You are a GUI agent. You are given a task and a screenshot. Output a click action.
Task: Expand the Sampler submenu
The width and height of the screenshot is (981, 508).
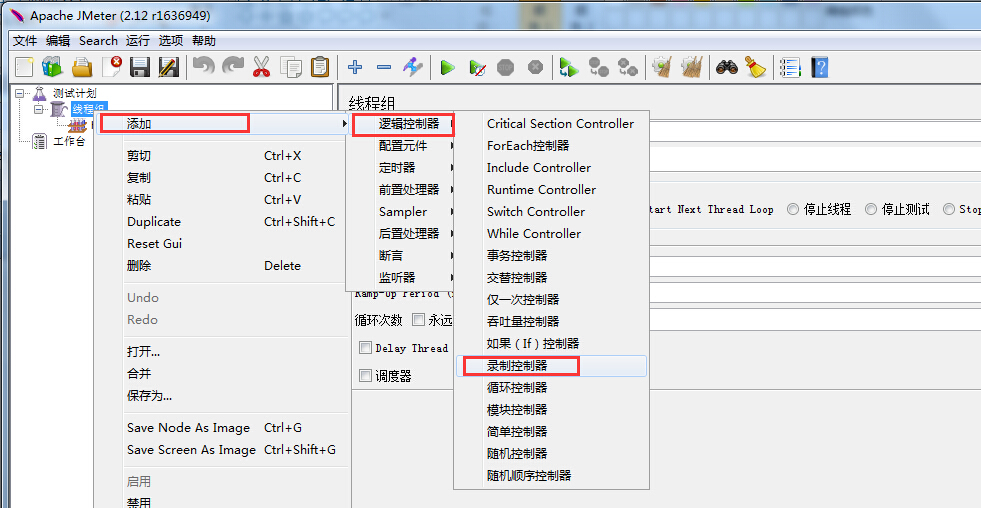pyautogui.click(x=403, y=212)
